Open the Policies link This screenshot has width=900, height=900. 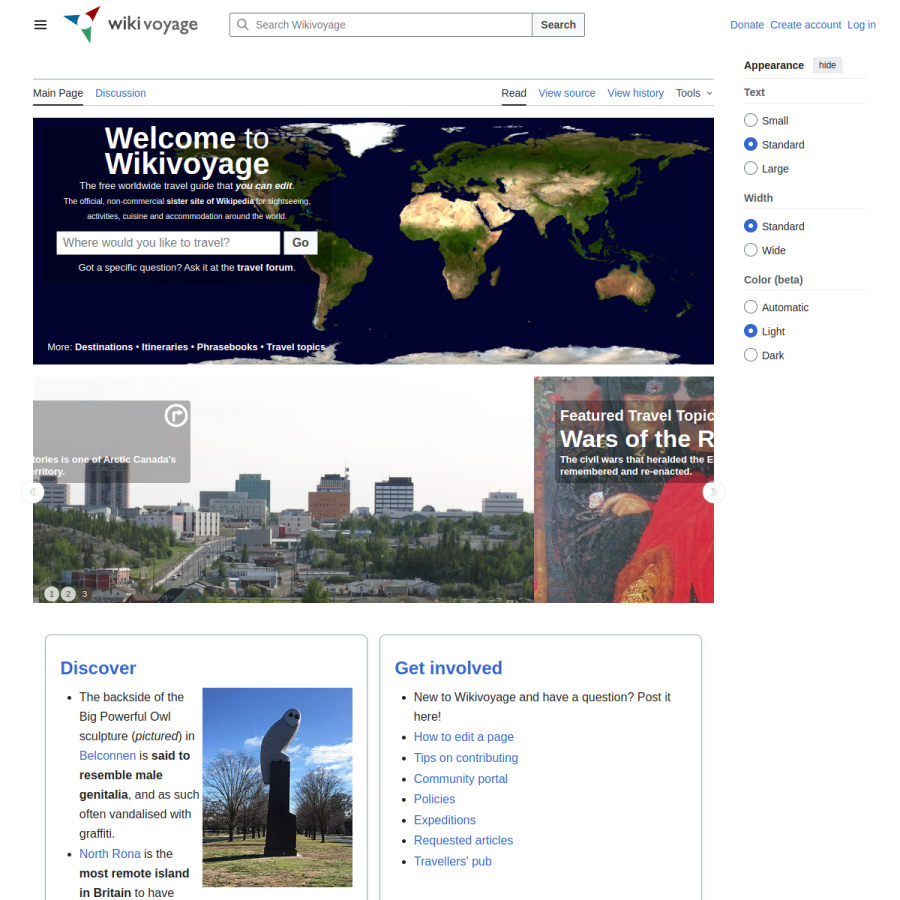[435, 799]
